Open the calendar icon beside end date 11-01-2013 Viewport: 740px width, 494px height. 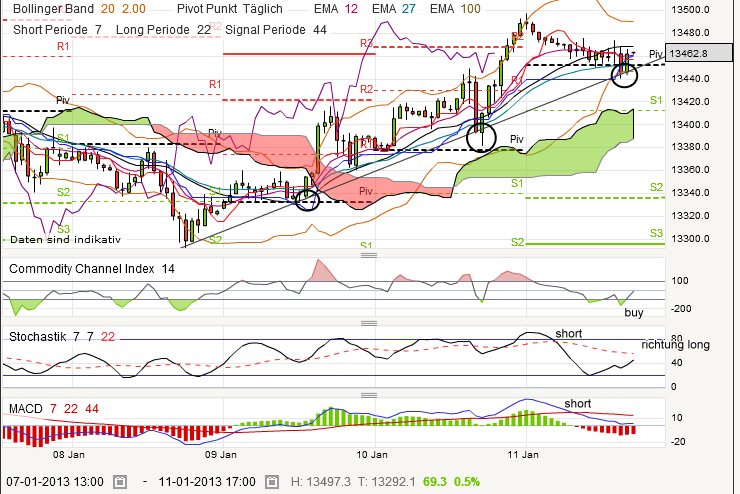272,482
